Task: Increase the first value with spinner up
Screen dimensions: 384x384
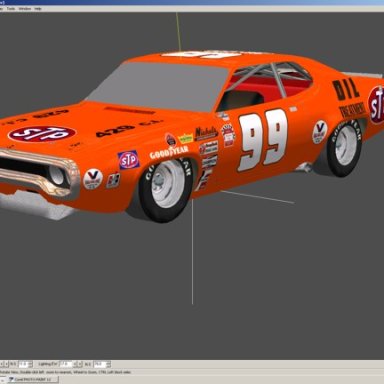Action: tap(31, 363)
